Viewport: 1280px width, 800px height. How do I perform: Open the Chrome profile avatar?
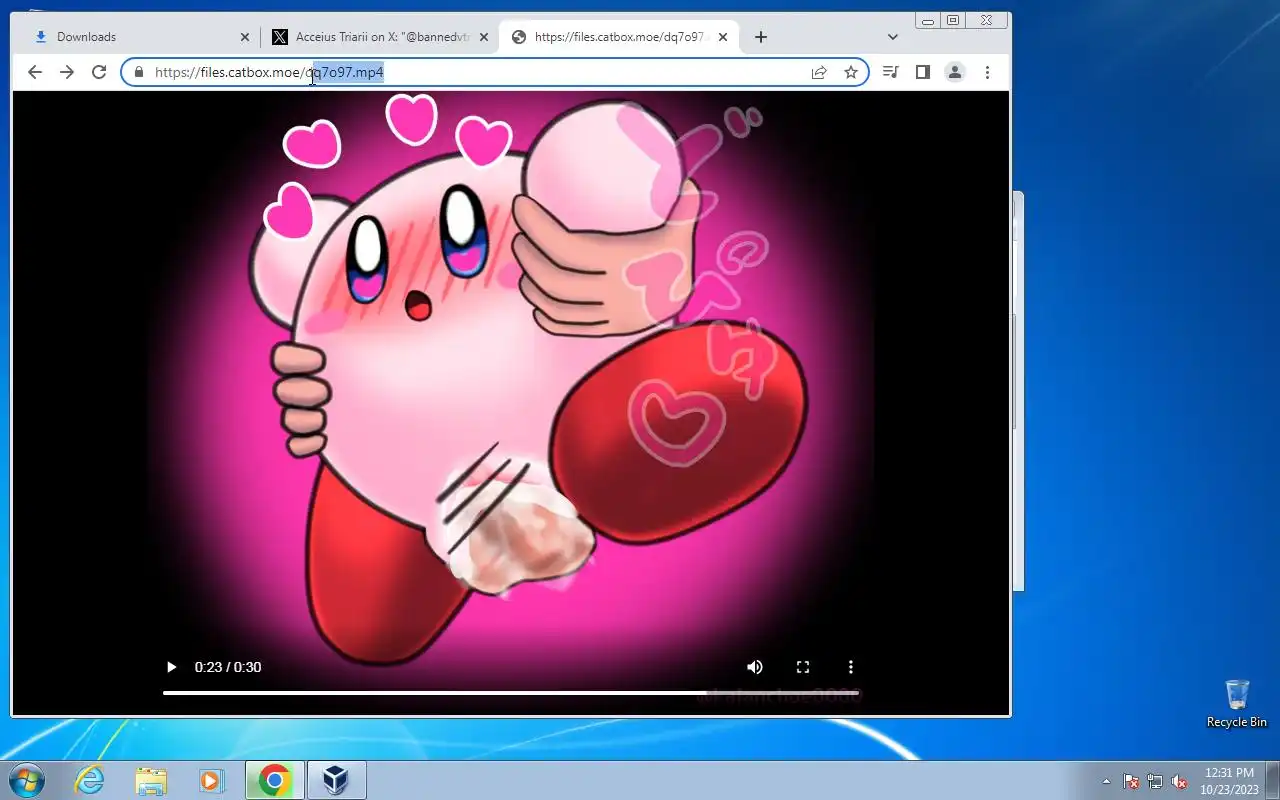pos(955,72)
